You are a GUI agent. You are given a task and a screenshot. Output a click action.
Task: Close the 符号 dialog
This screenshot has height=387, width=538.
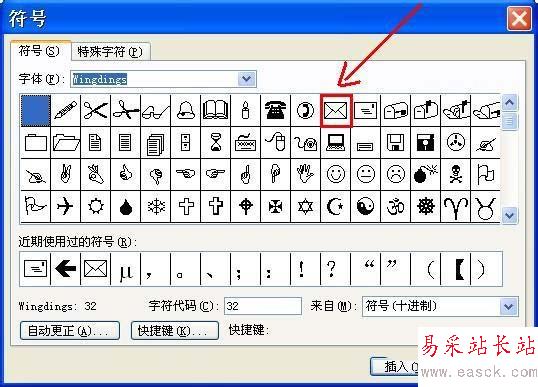click(519, 19)
